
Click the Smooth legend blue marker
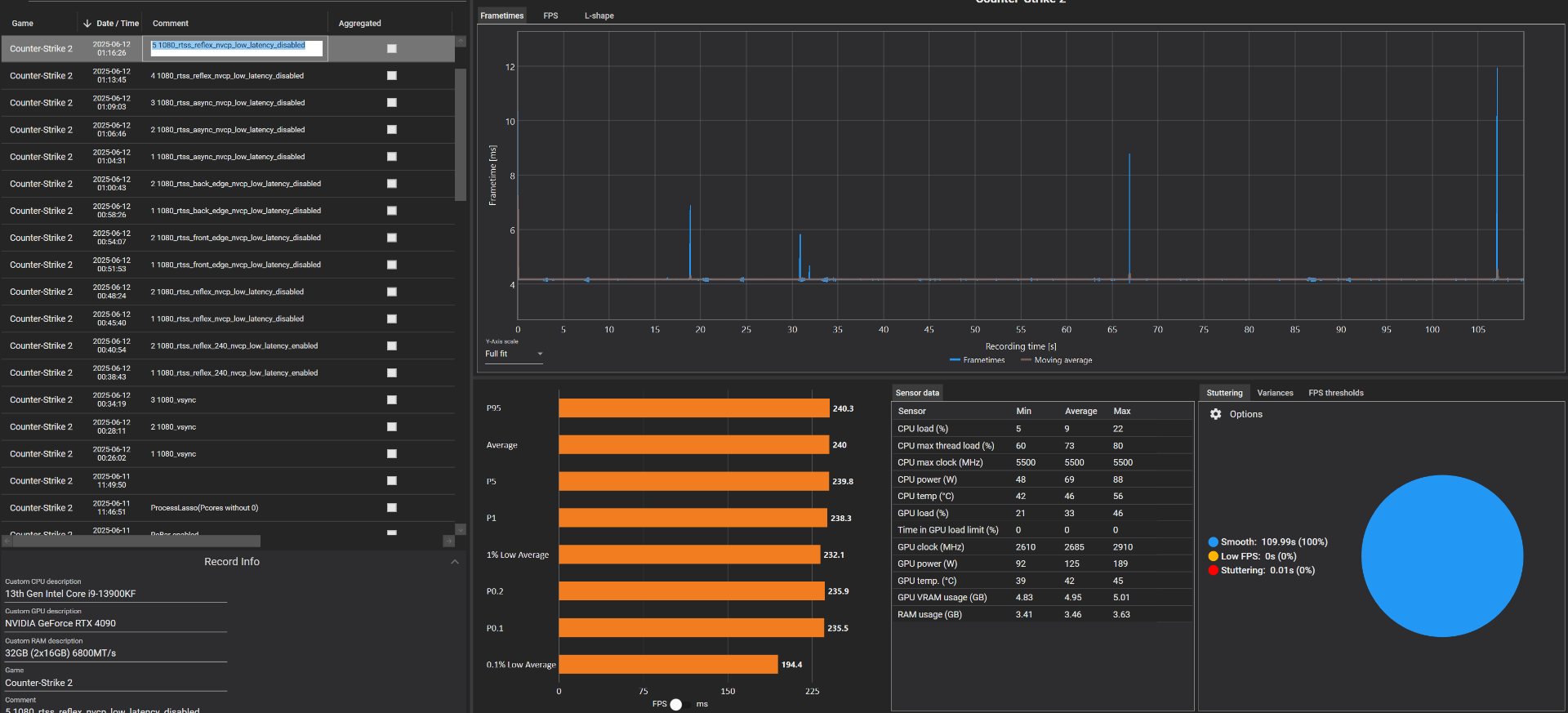tap(1213, 542)
